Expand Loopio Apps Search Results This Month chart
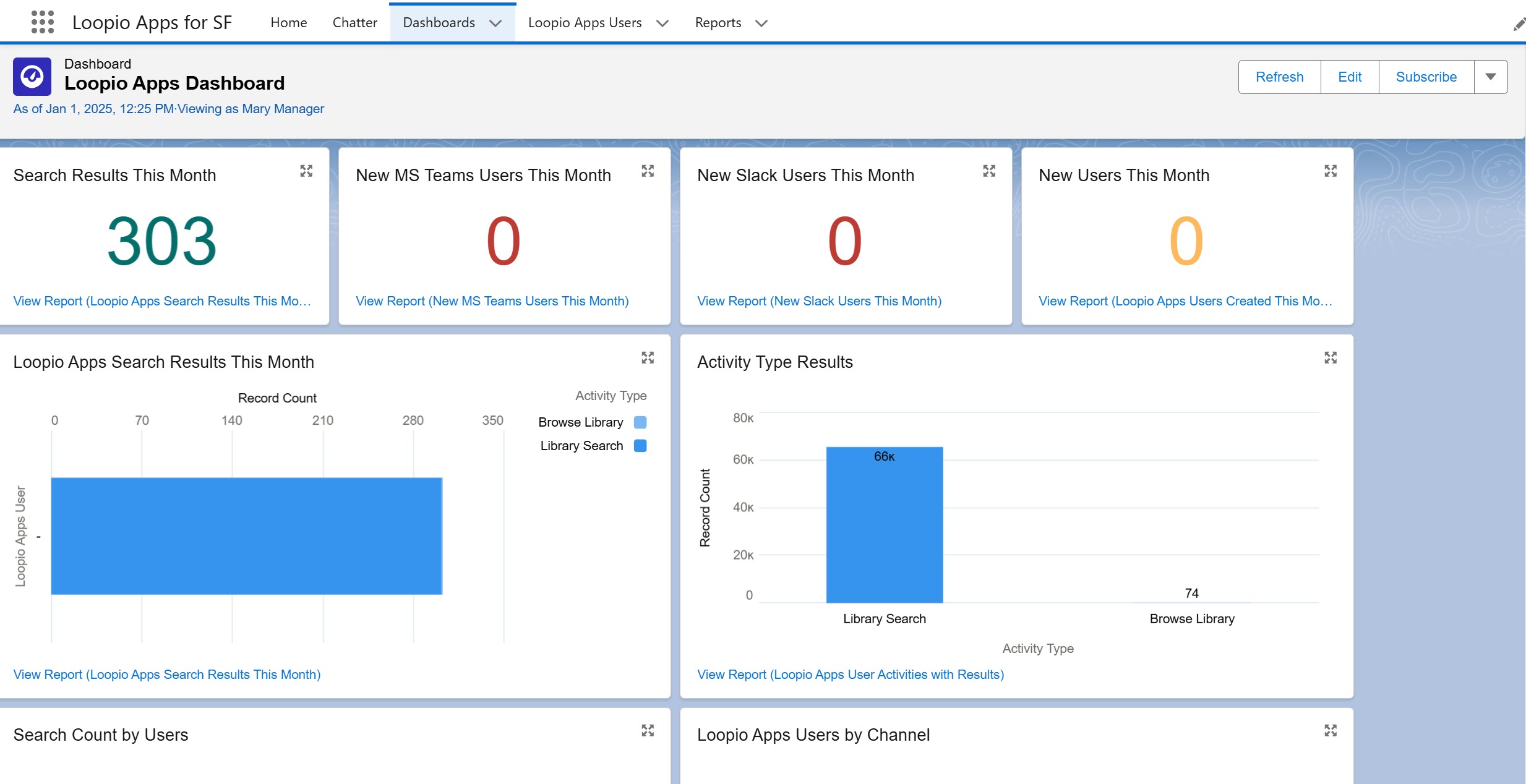The width and height of the screenshot is (1526, 784). tap(648, 357)
